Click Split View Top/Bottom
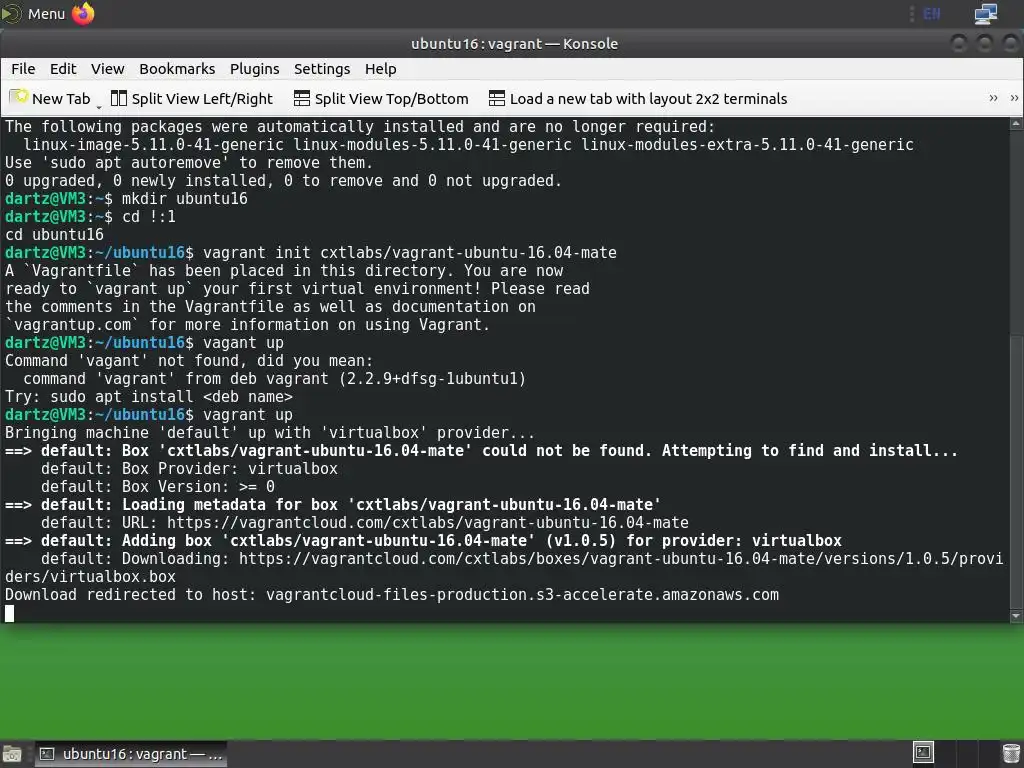Image resolution: width=1024 pixels, height=768 pixels. [x=381, y=99]
